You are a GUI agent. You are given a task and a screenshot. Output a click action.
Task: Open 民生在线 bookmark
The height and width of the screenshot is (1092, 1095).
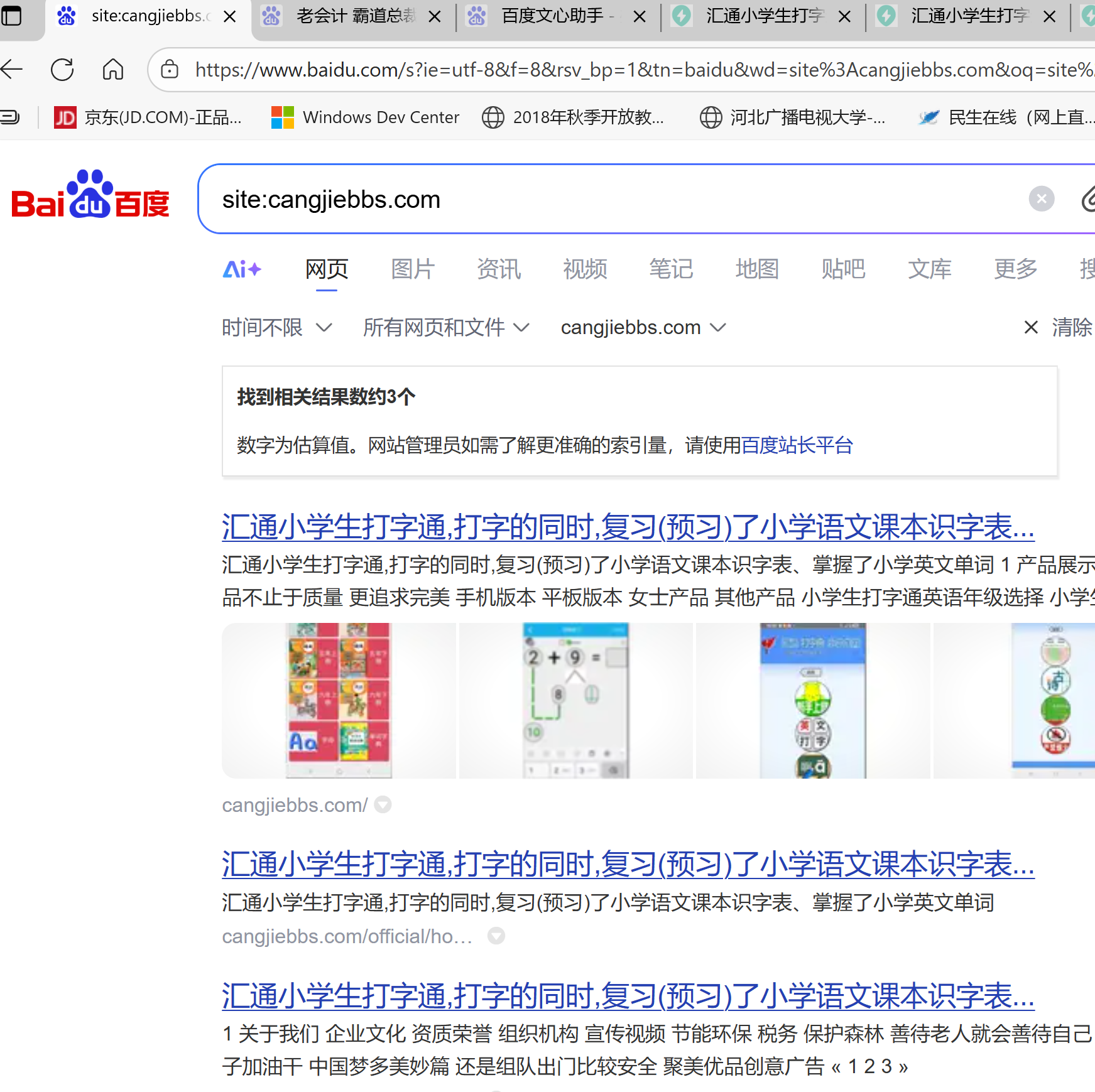1005,117
